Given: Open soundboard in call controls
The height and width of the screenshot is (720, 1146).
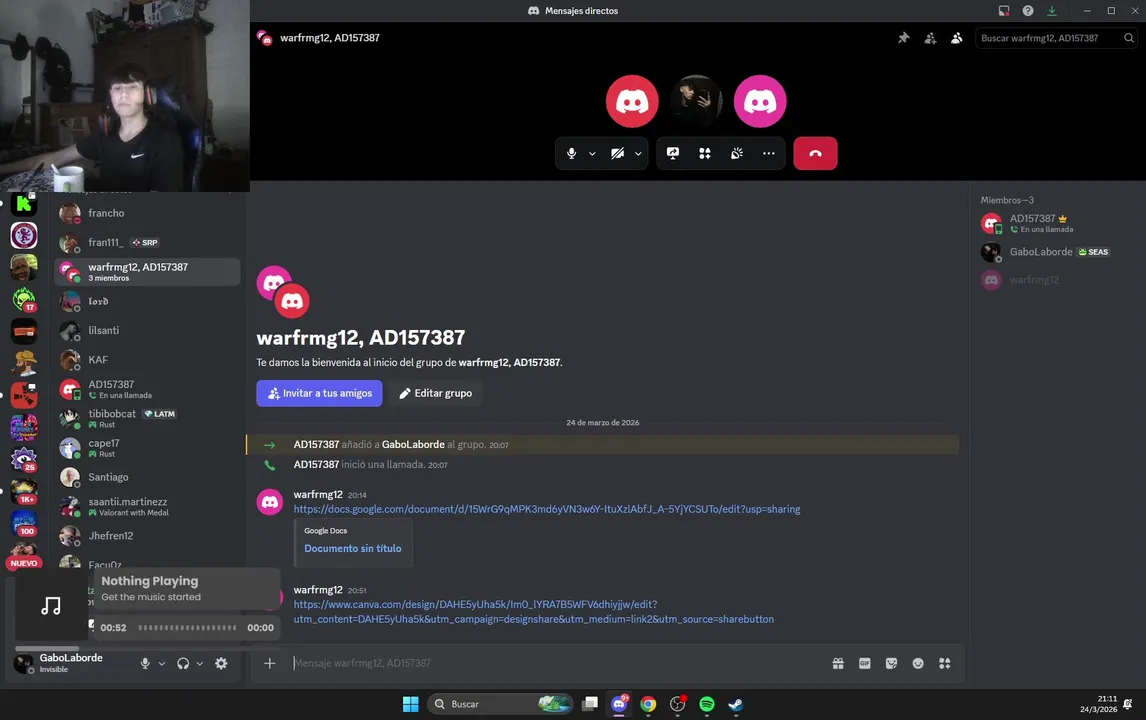Looking at the screenshot, I should 737,154.
